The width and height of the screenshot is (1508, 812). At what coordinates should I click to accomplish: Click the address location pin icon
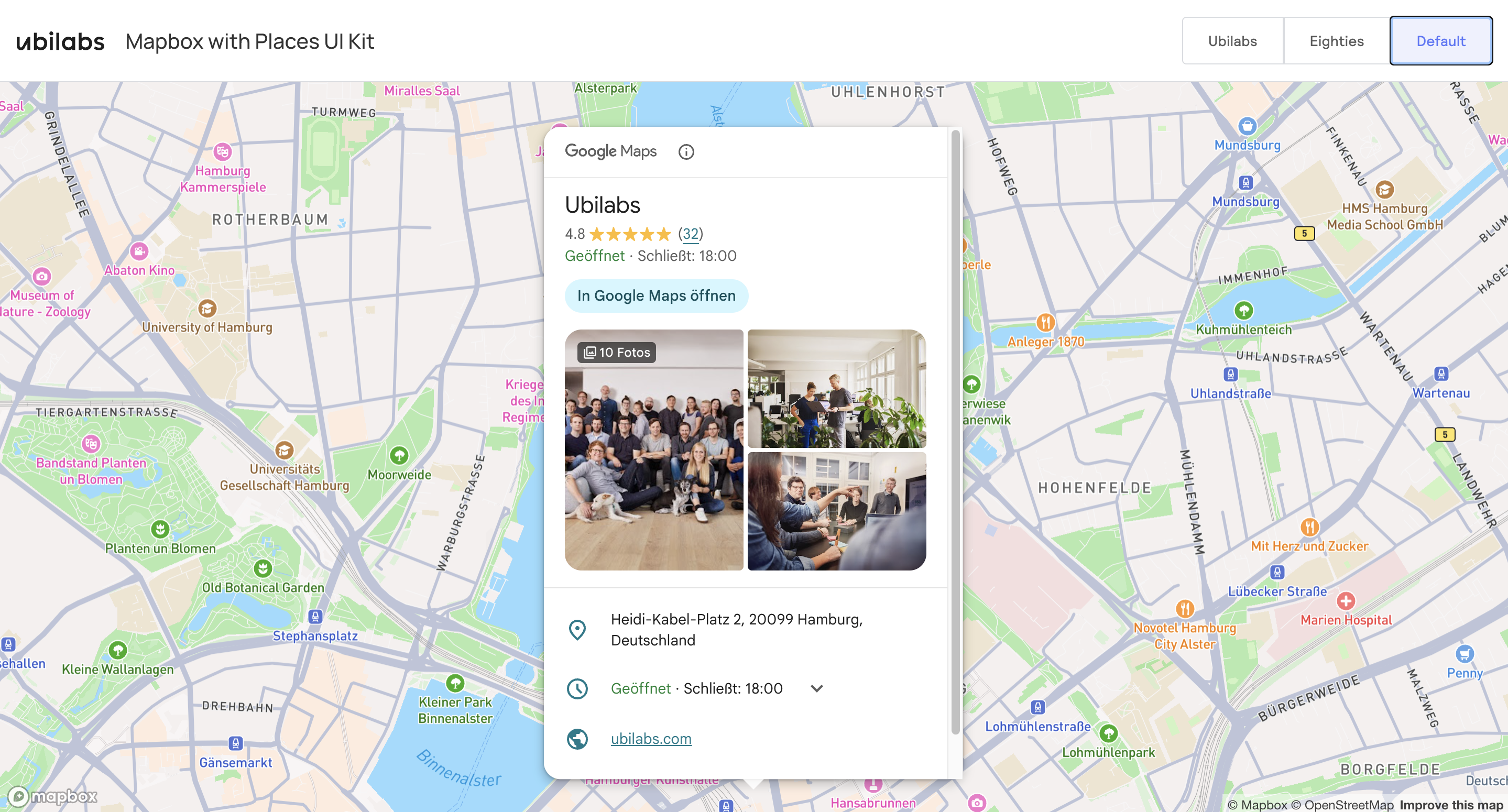[x=577, y=630]
